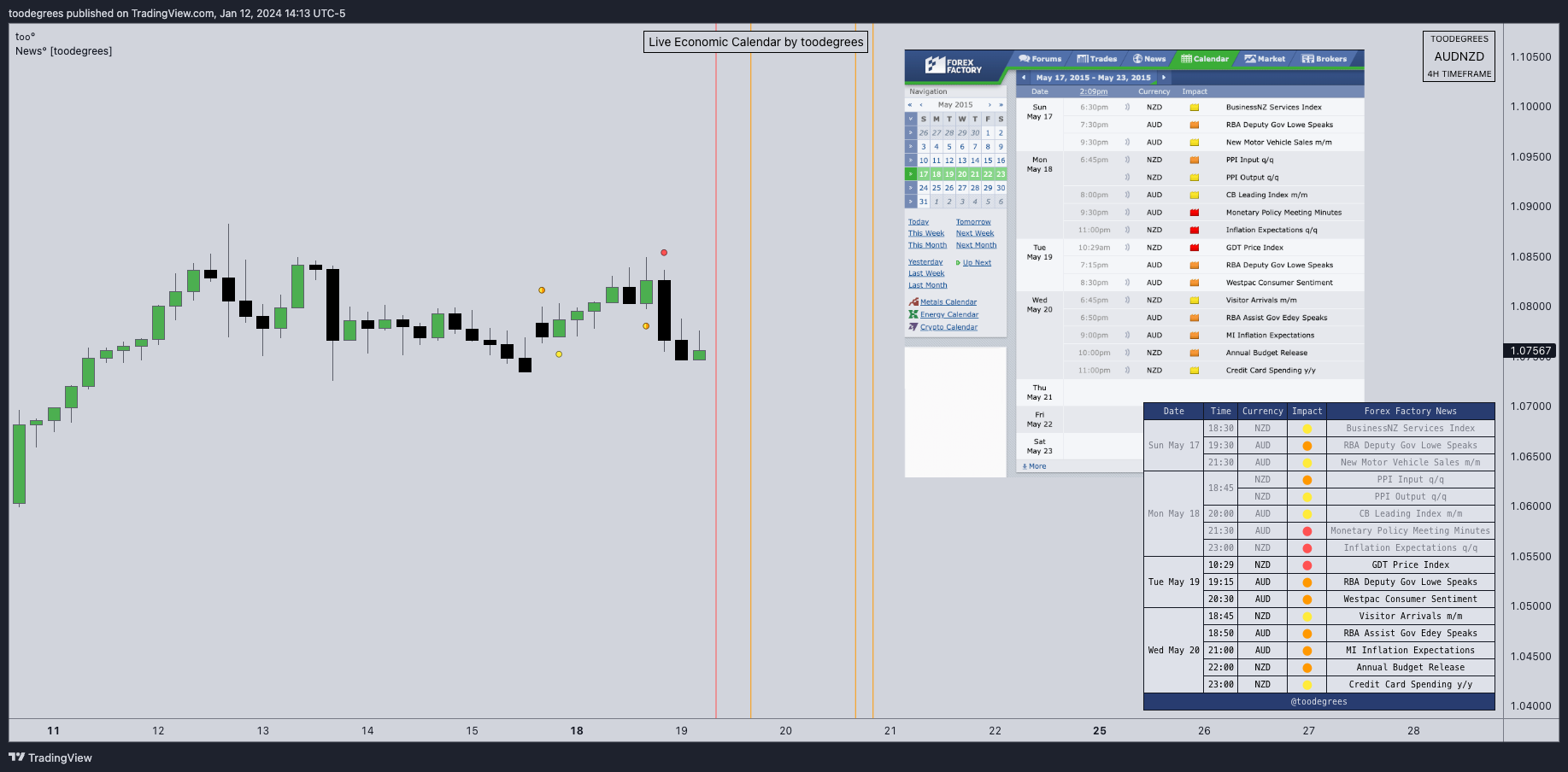Open the date range May 17 - May 23 selector
Viewport: 1568px width, 772px height.
click(1093, 78)
